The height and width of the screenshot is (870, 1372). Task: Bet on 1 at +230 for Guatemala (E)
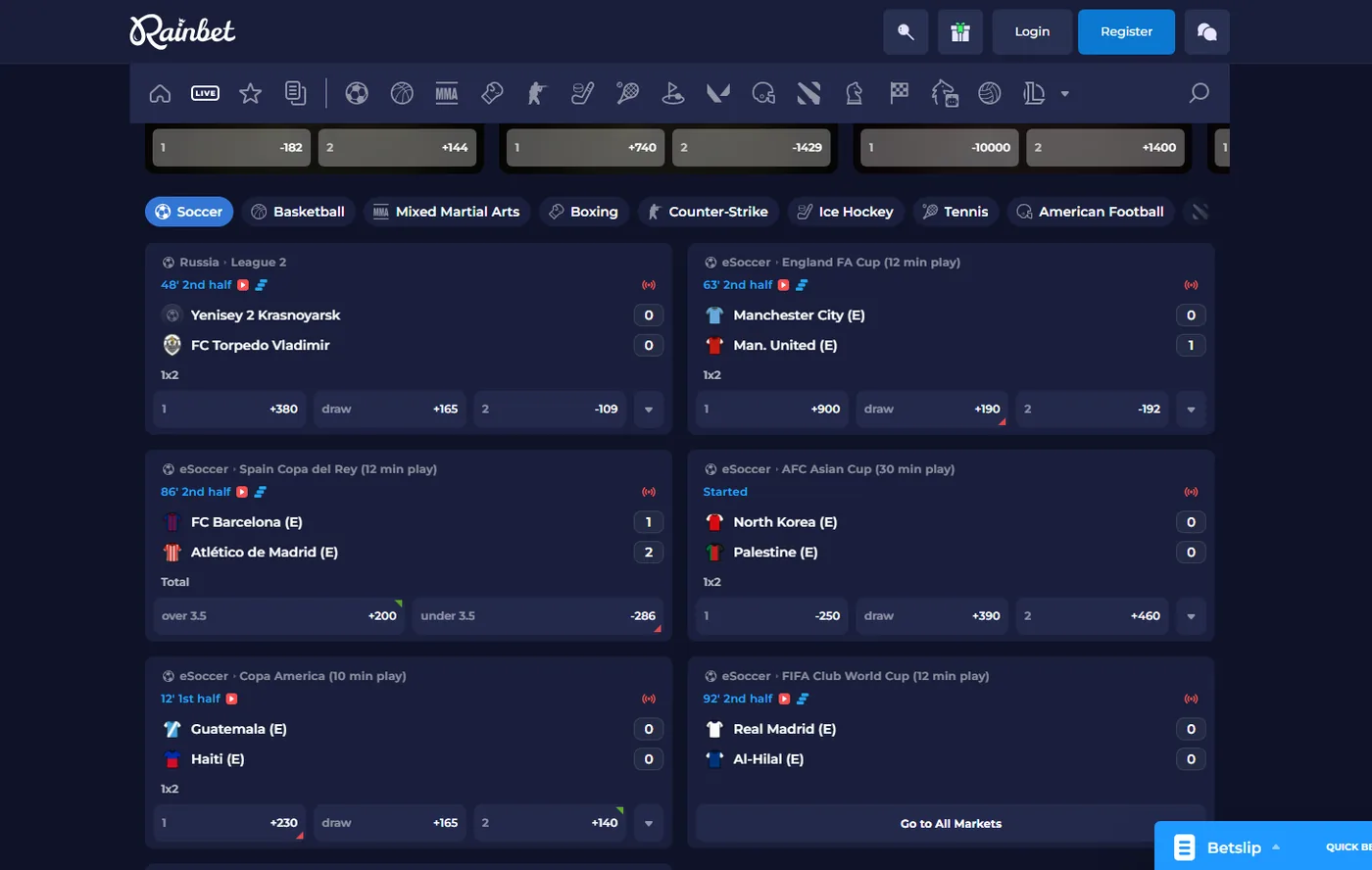pyautogui.click(x=230, y=823)
